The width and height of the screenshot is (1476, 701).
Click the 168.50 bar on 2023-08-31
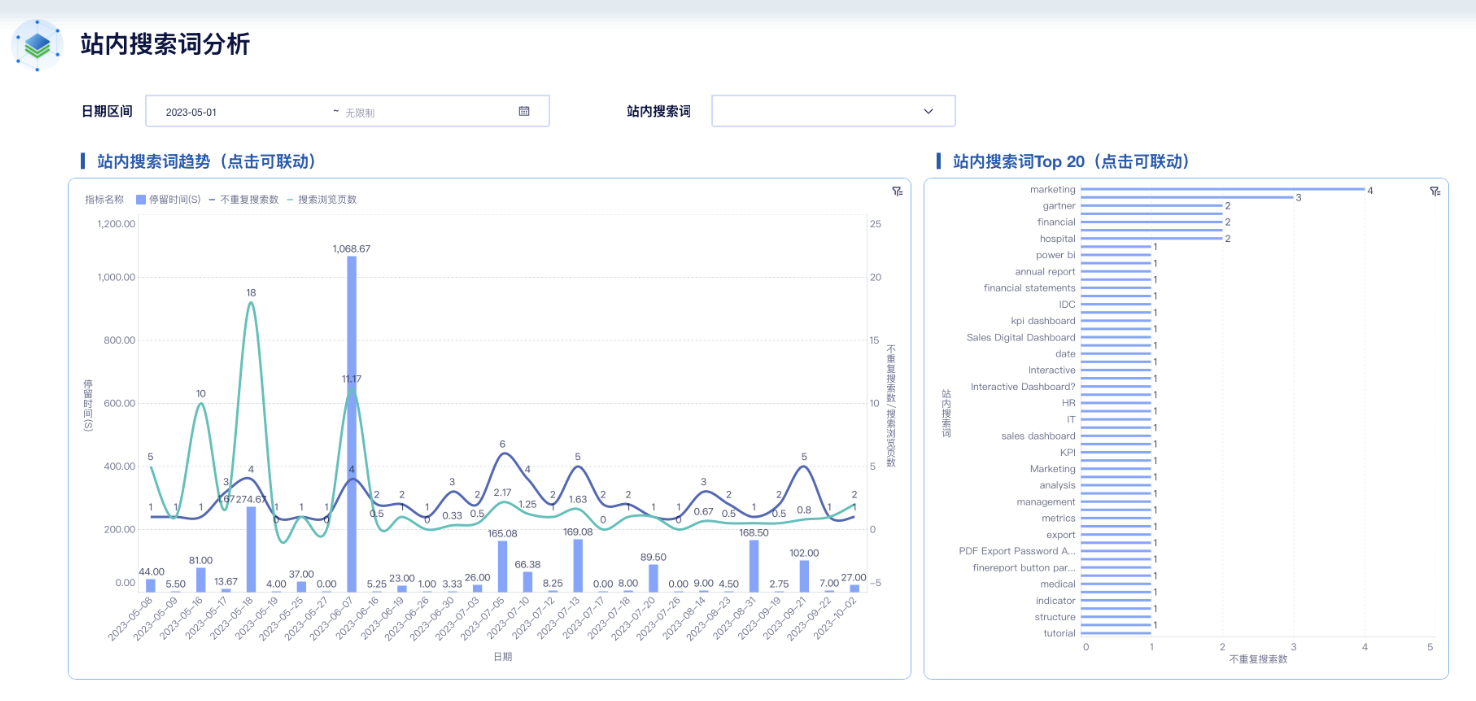click(x=754, y=565)
